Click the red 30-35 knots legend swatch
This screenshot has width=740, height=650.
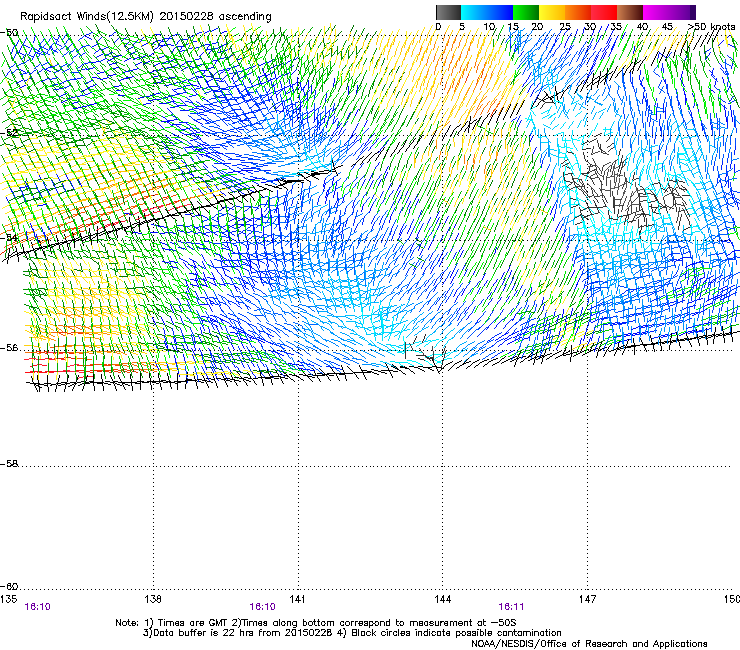(x=604, y=12)
